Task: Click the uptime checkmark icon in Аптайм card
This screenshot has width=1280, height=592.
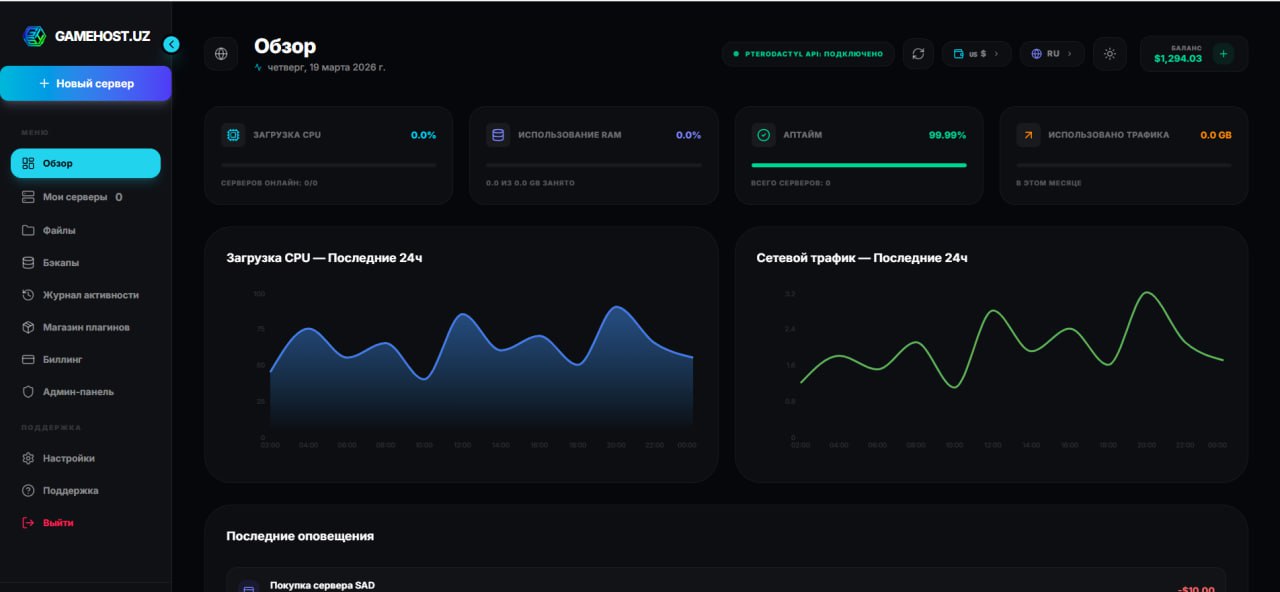Action: tap(763, 135)
